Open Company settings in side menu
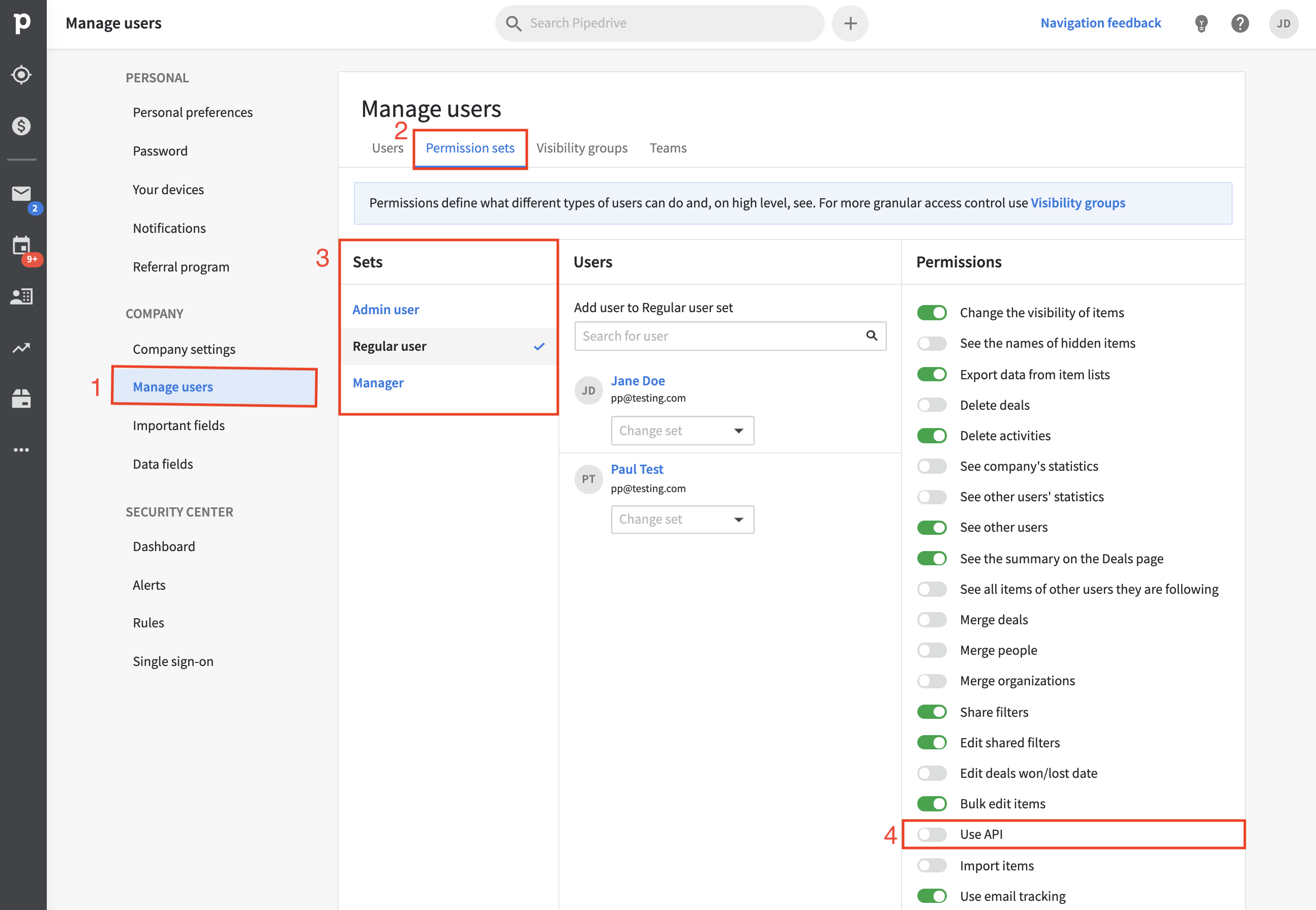The image size is (1316, 910). (184, 349)
